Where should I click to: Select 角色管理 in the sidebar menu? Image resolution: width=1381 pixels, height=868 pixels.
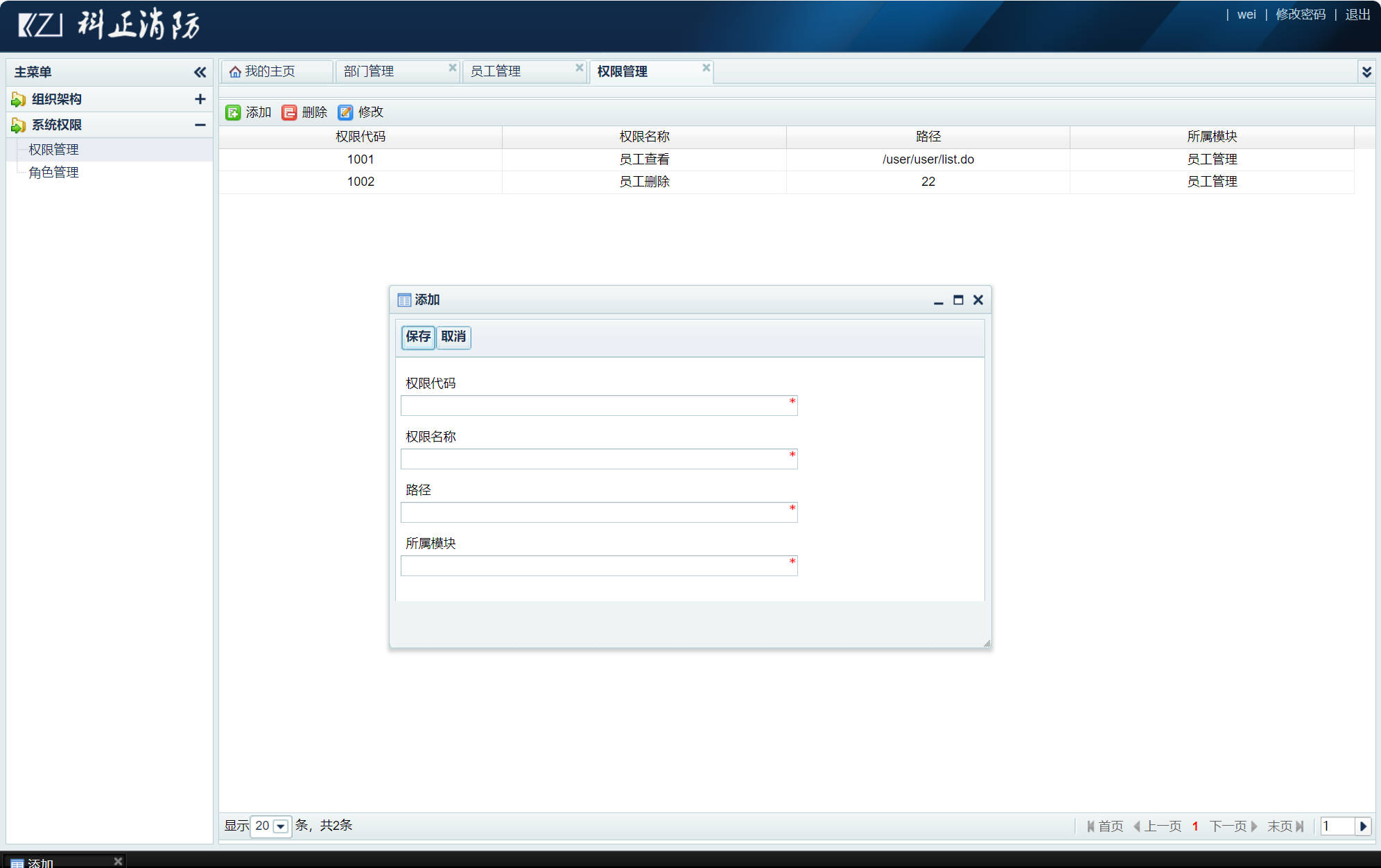[x=53, y=172]
